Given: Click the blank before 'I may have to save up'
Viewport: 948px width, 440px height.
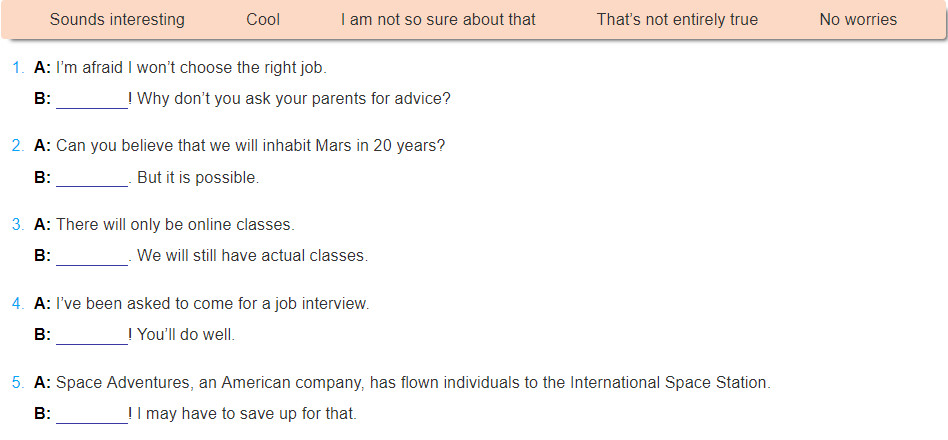Looking at the screenshot, I should (x=92, y=414).
